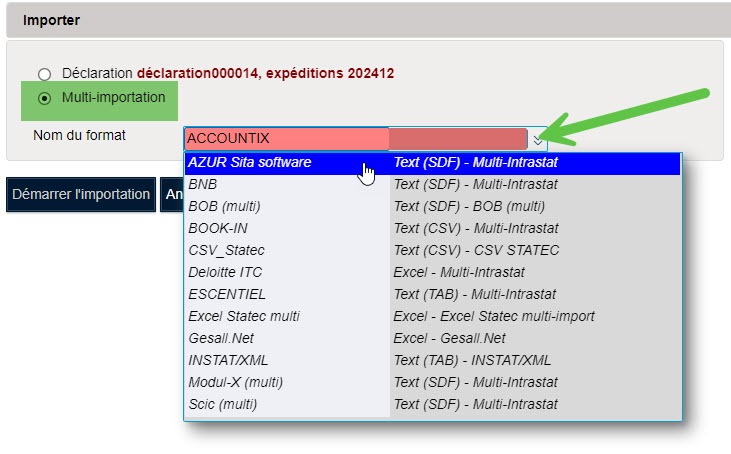Viewport: 731px width, 454px height.
Task: Choose INSTAT/XML format option
Action: click(x=432, y=360)
